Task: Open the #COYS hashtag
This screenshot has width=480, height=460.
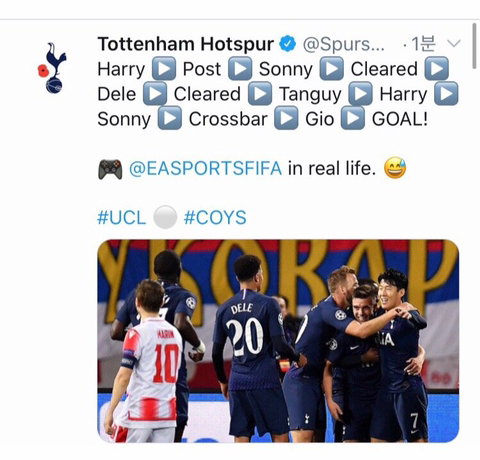Action: tap(215, 218)
